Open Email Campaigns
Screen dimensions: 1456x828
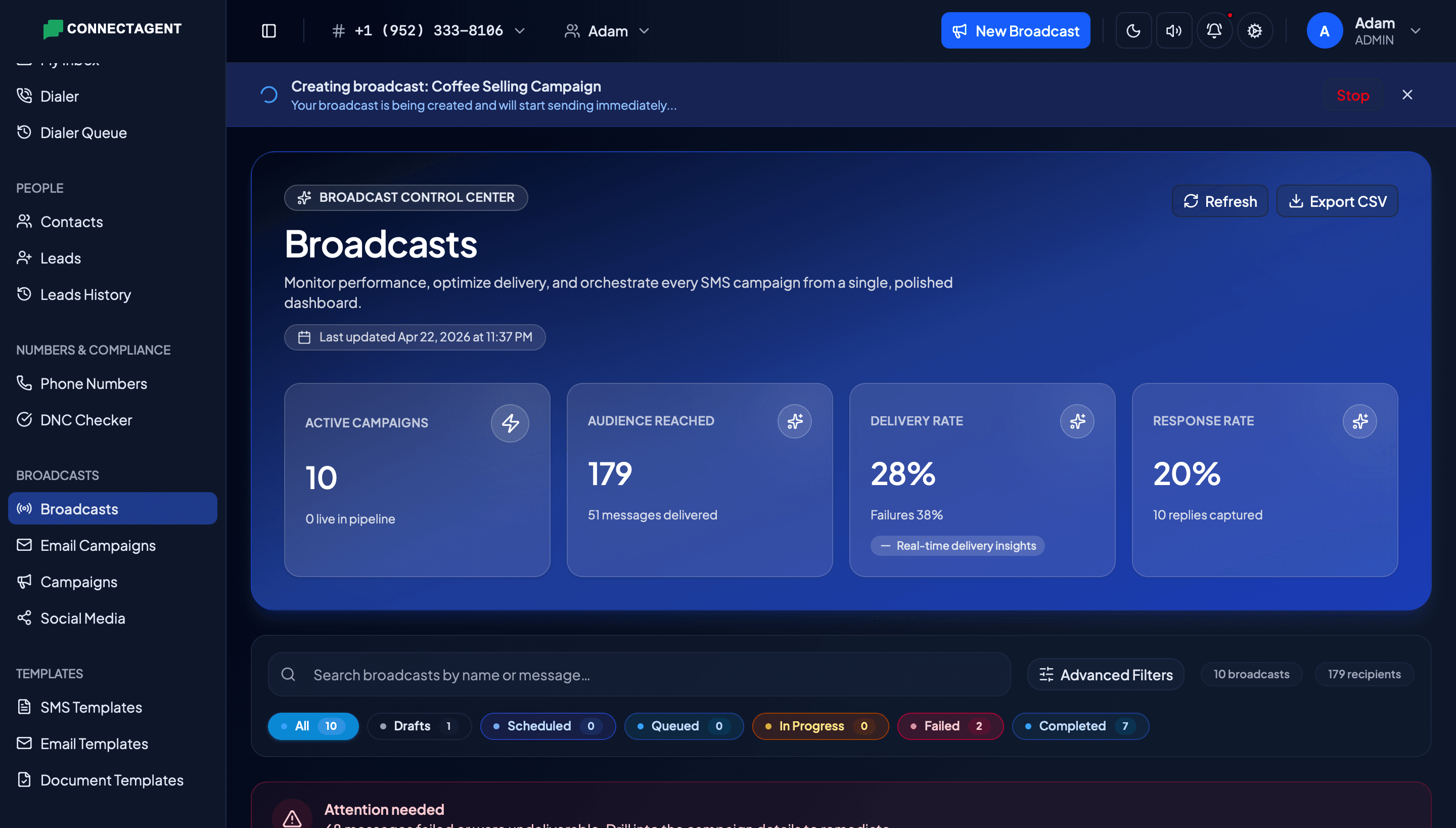pos(113,545)
